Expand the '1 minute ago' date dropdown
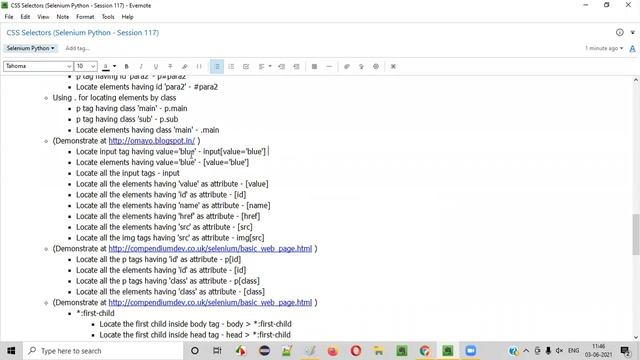The width and height of the screenshot is (640, 360). 604,48
